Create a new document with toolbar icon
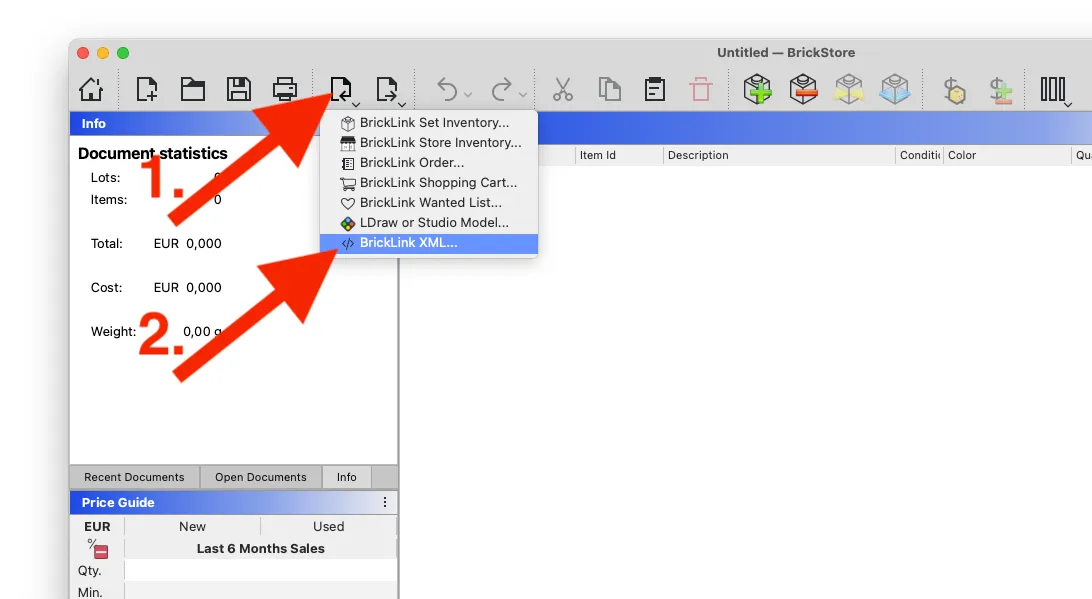The height and width of the screenshot is (599, 1092). point(146,89)
